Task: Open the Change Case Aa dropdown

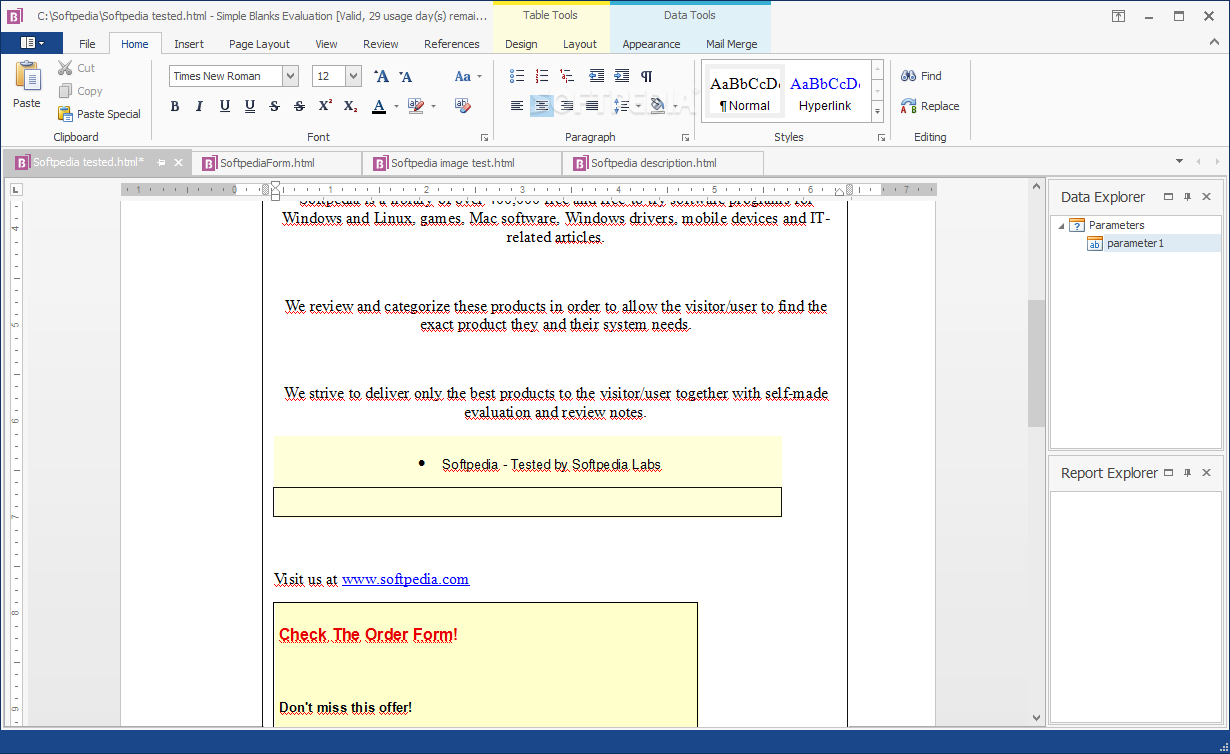Action: click(468, 76)
